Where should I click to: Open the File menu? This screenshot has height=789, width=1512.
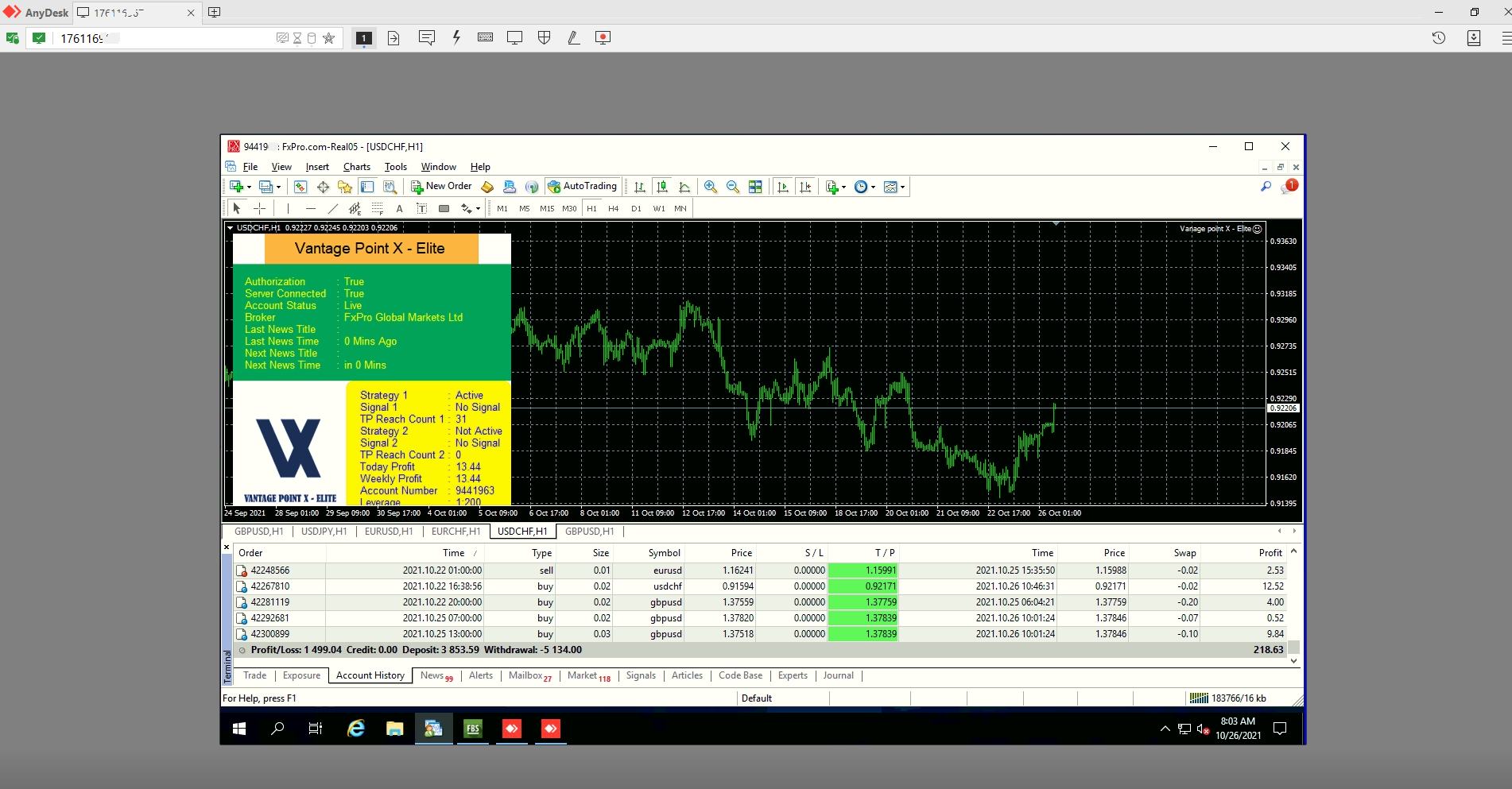(x=250, y=167)
